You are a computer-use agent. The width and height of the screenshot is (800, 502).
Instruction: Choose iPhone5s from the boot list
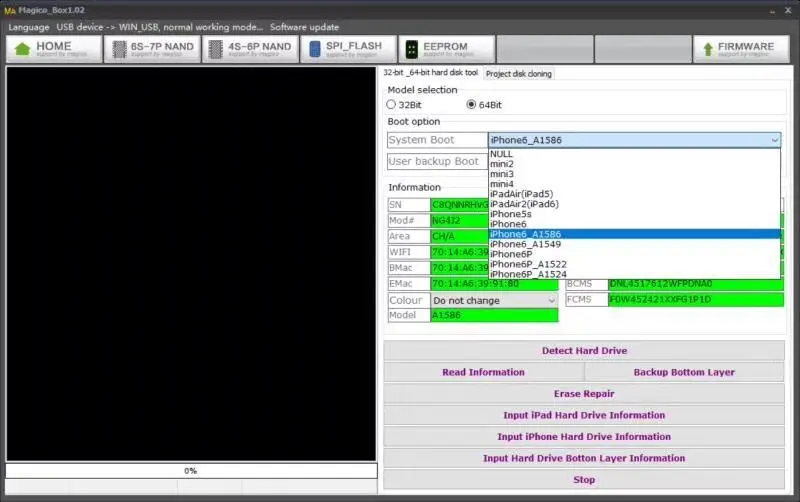[634, 214]
